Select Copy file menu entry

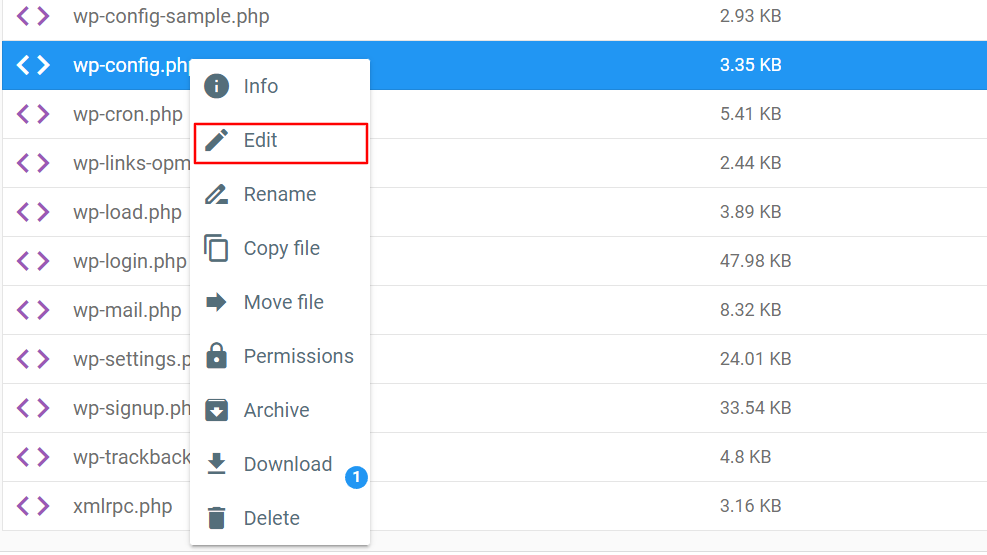tap(282, 248)
